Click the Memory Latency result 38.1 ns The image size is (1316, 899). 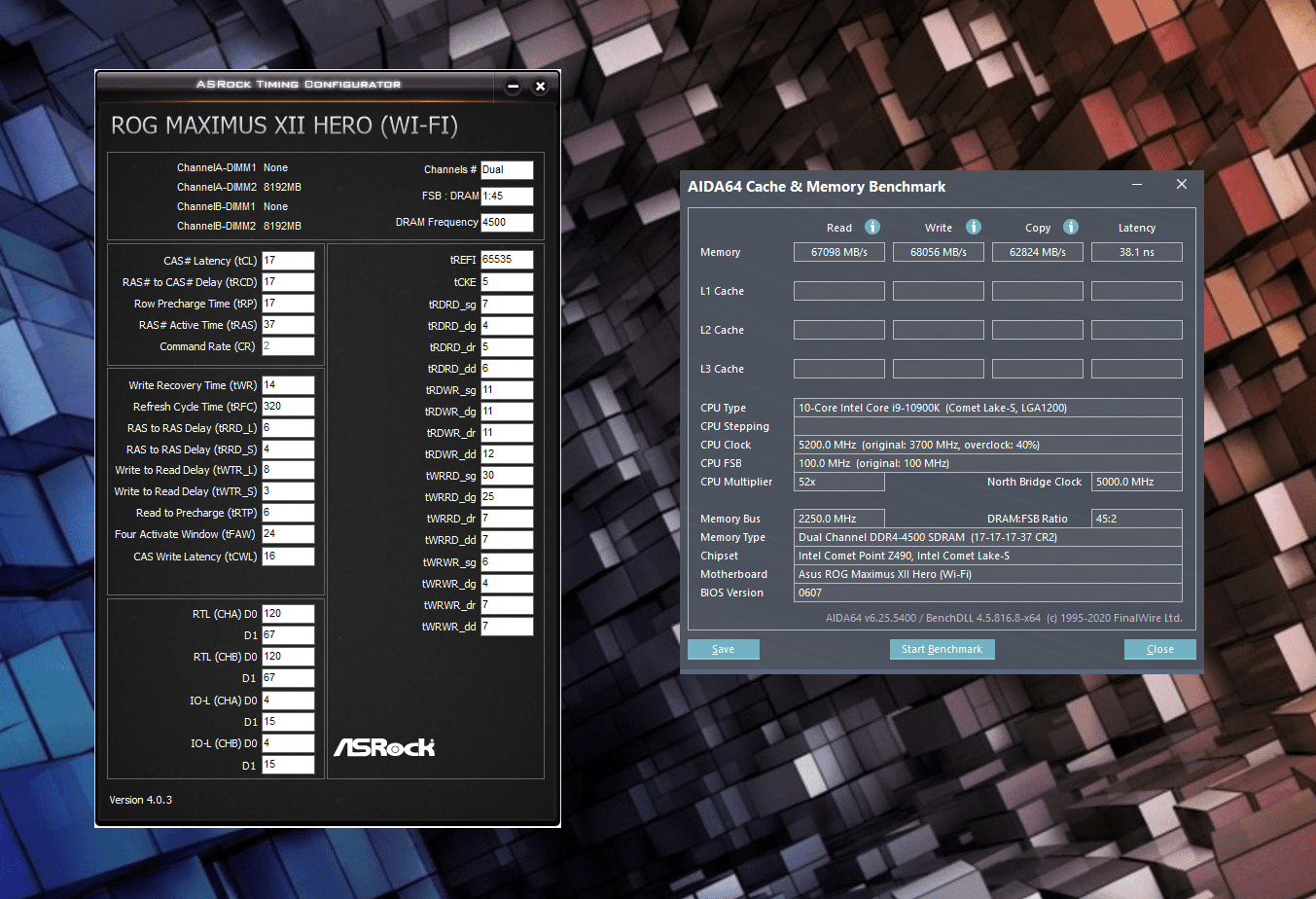point(1137,252)
